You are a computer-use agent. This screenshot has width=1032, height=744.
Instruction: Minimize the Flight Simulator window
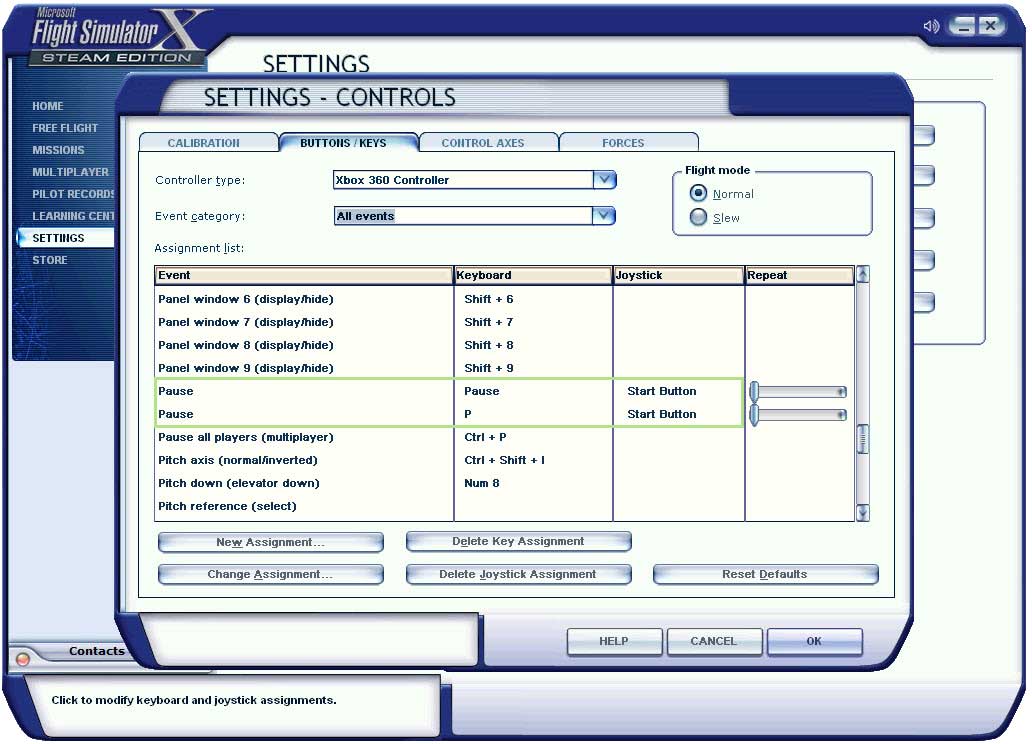(x=964, y=26)
